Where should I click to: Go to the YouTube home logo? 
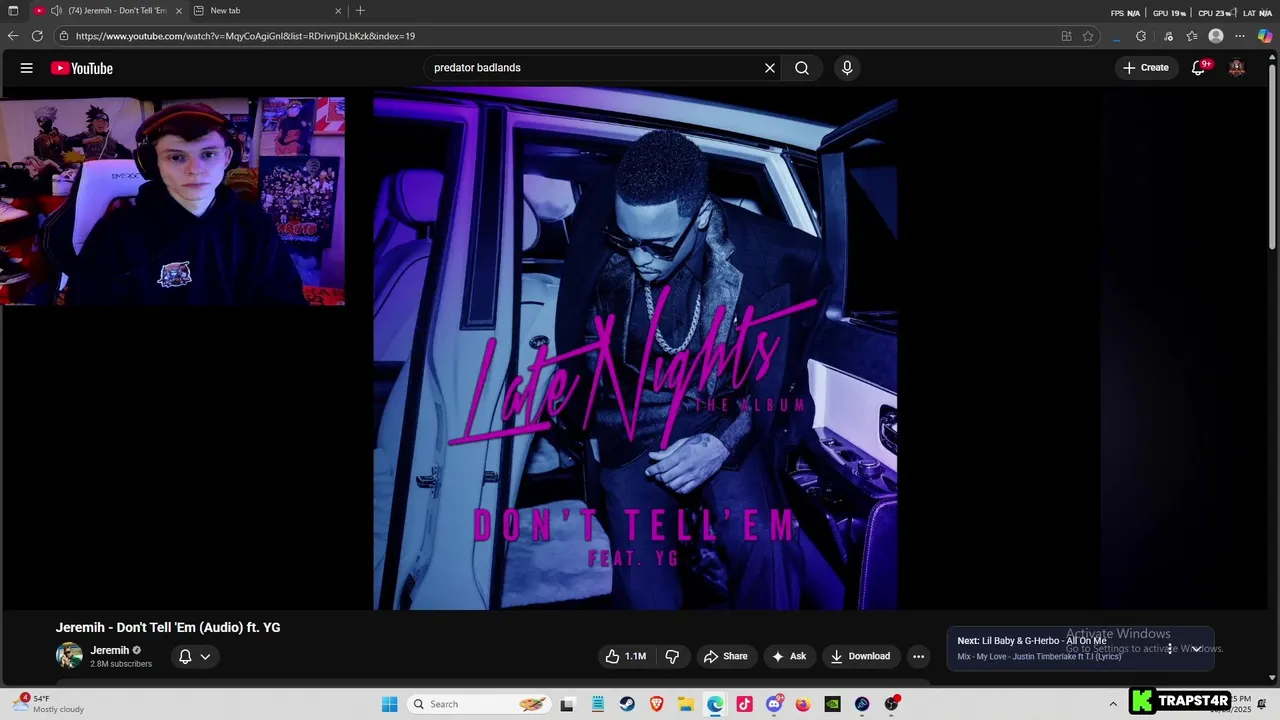pyautogui.click(x=82, y=68)
